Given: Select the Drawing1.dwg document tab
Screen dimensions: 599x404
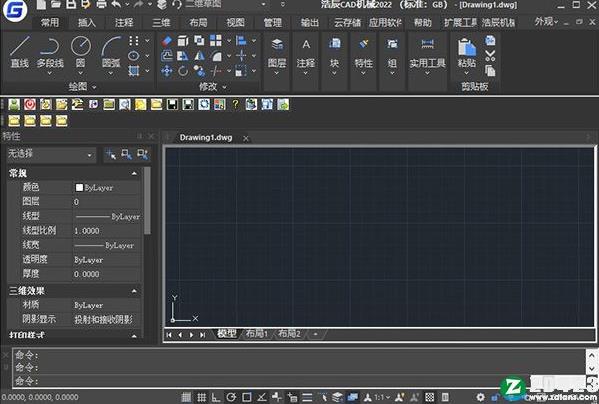Looking at the screenshot, I should click(x=206, y=138).
